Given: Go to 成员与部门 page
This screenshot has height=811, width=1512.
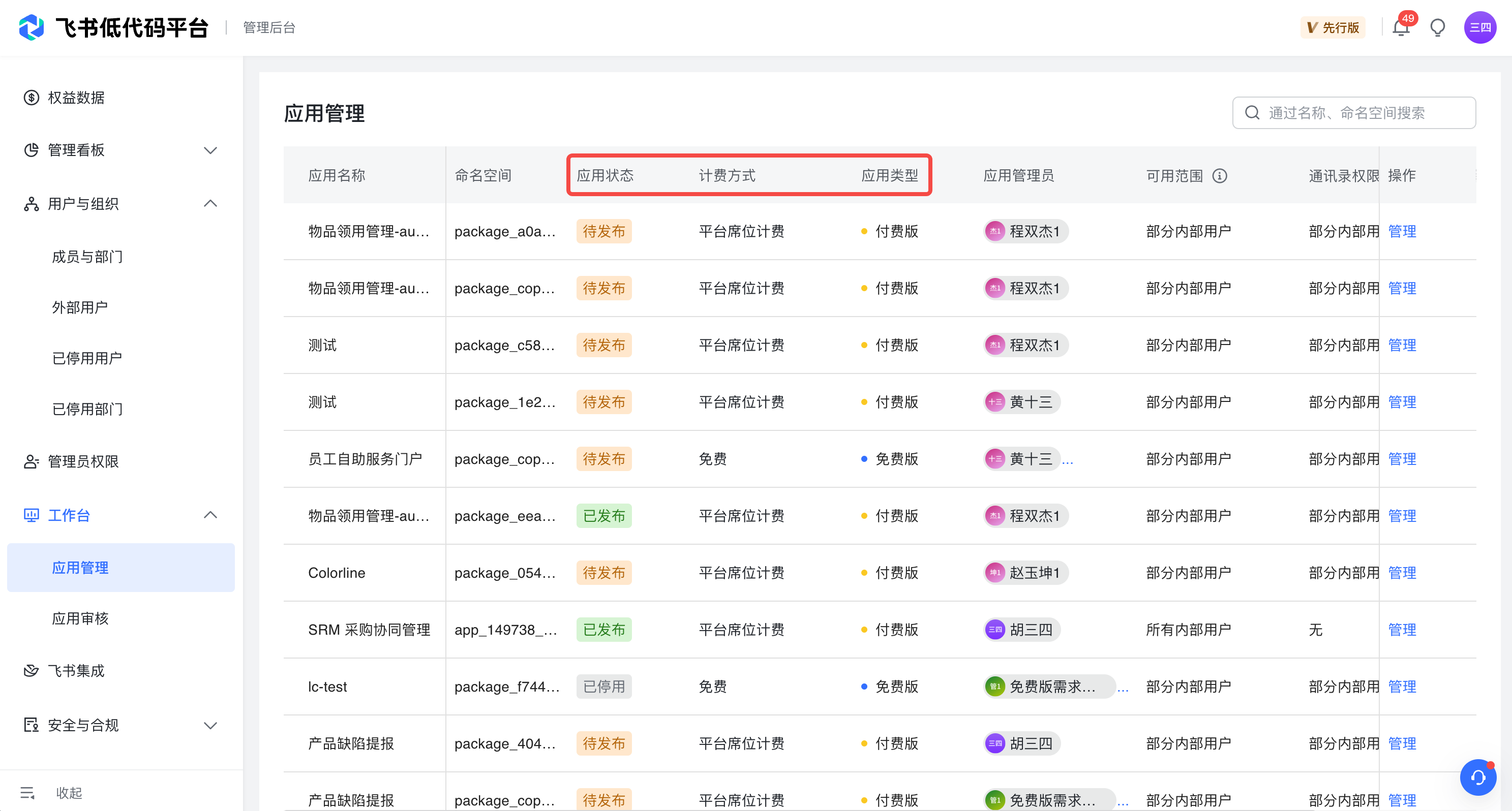Looking at the screenshot, I should (87, 257).
